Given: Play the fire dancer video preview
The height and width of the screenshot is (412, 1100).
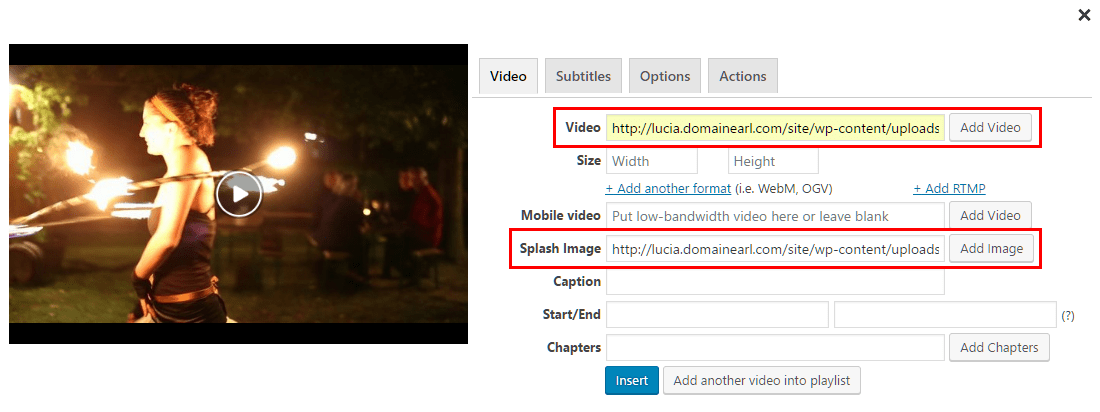Looking at the screenshot, I should click(239, 194).
